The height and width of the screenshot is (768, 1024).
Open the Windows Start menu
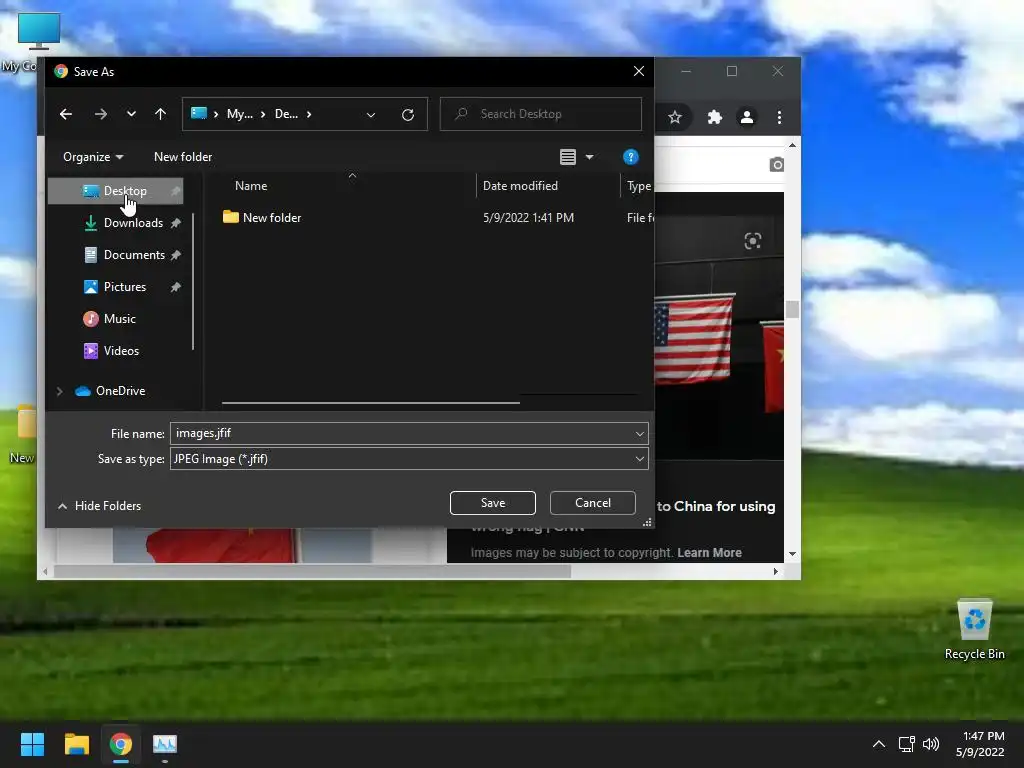click(x=32, y=744)
